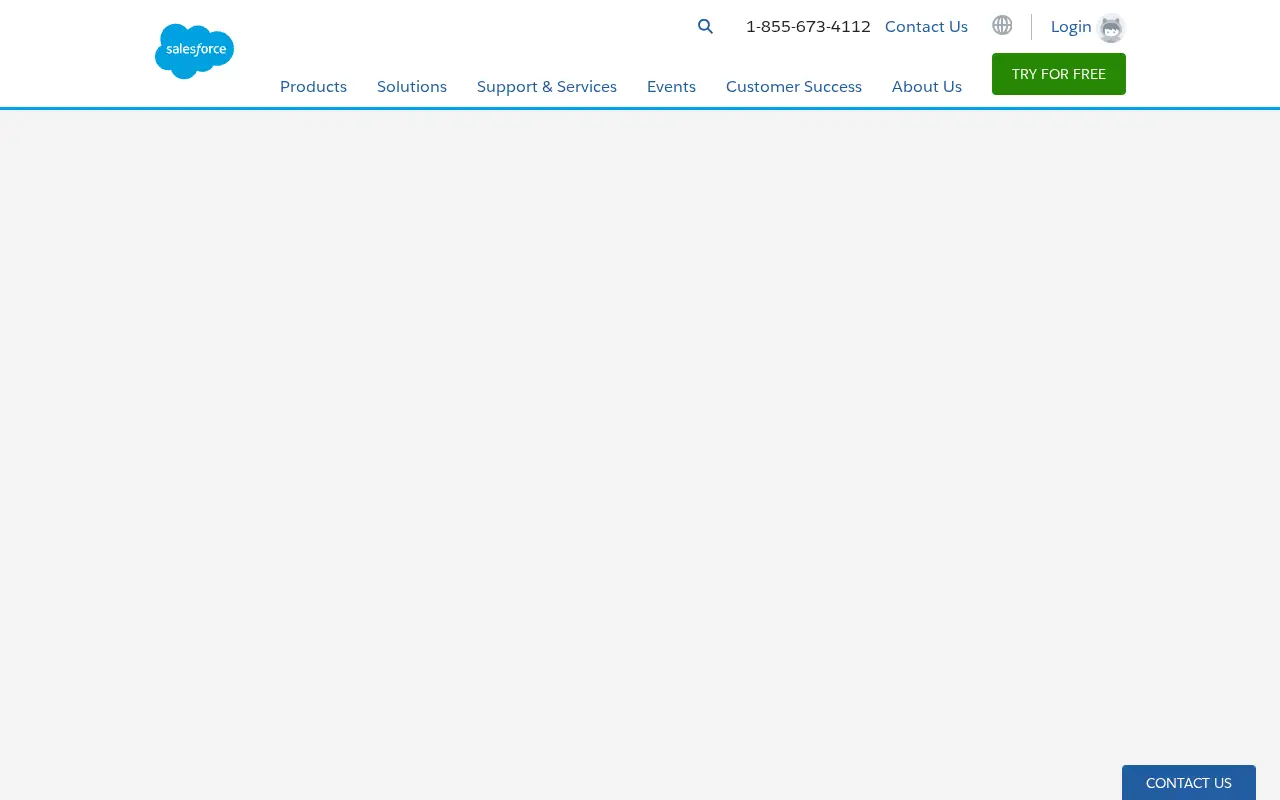Open the Products menu
The height and width of the screenshot is (800, 1280).
[313, 87]
